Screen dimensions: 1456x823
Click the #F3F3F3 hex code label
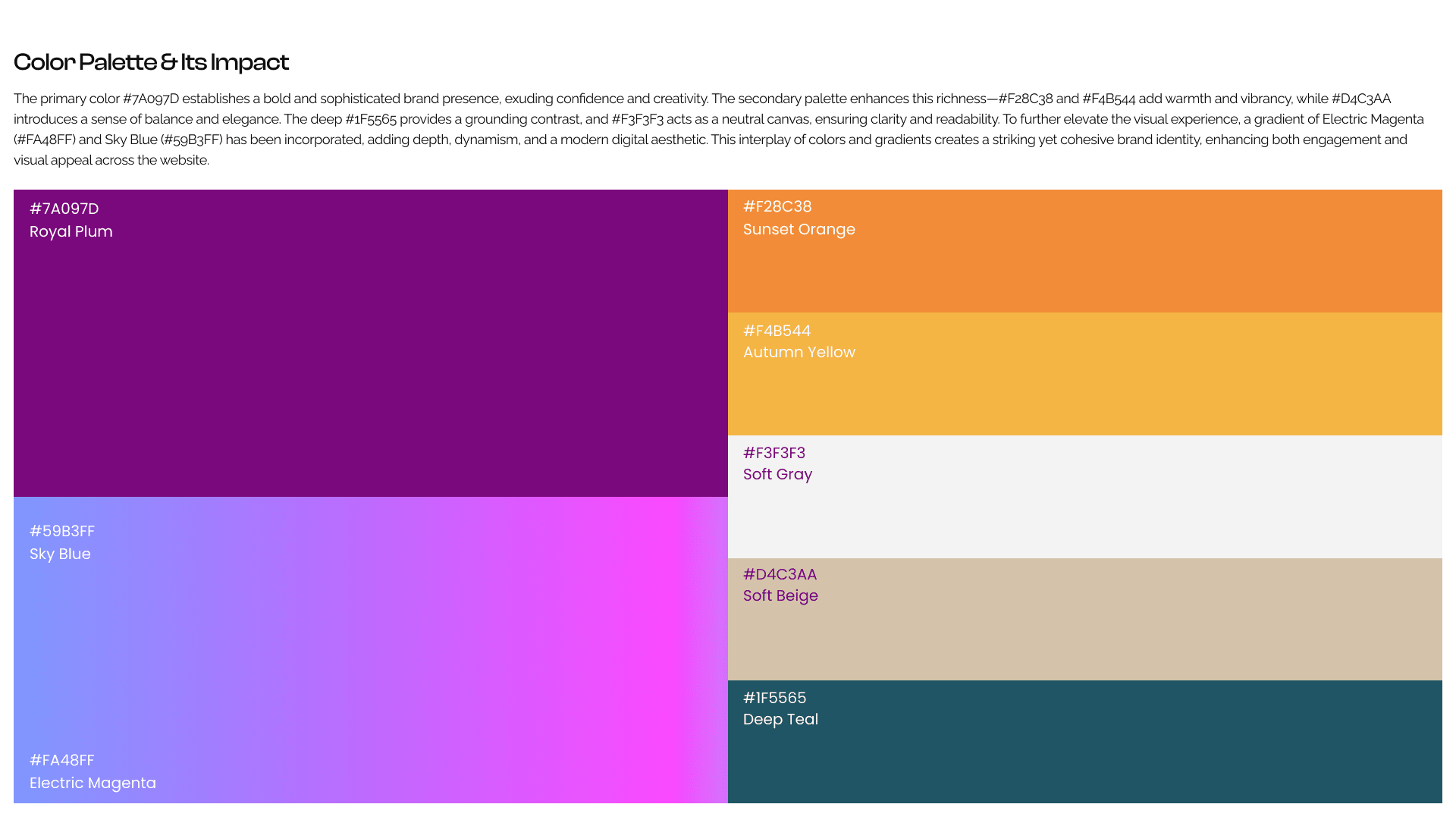tap(773, 453)
